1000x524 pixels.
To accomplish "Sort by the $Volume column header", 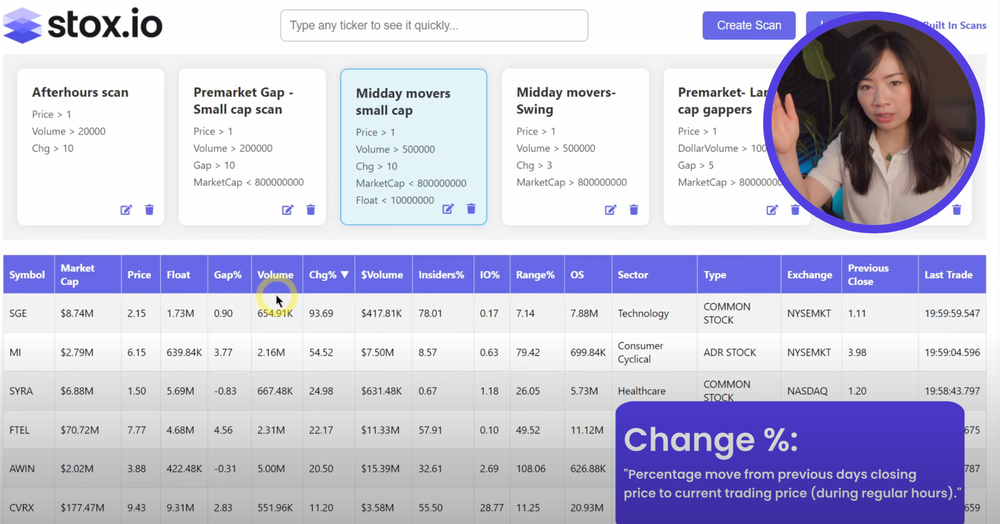I will (382, 275).
